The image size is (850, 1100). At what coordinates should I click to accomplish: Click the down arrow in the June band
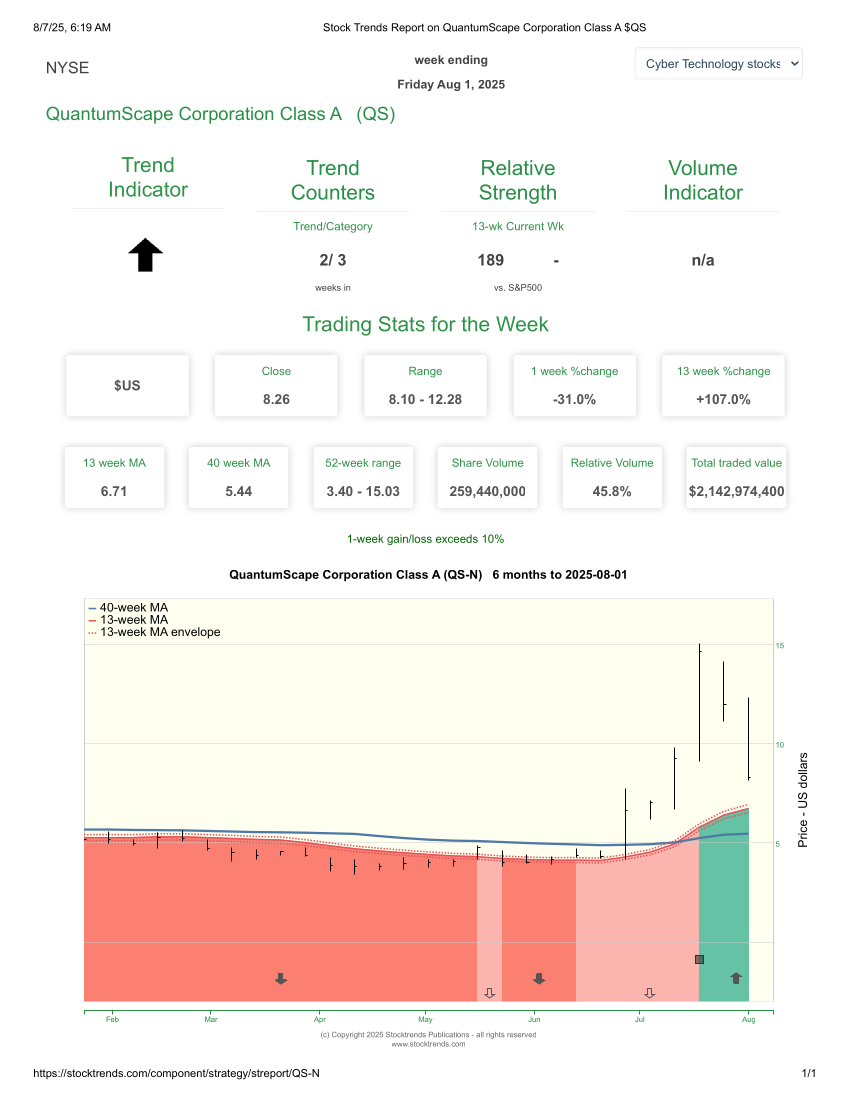[x=538, y=978]
